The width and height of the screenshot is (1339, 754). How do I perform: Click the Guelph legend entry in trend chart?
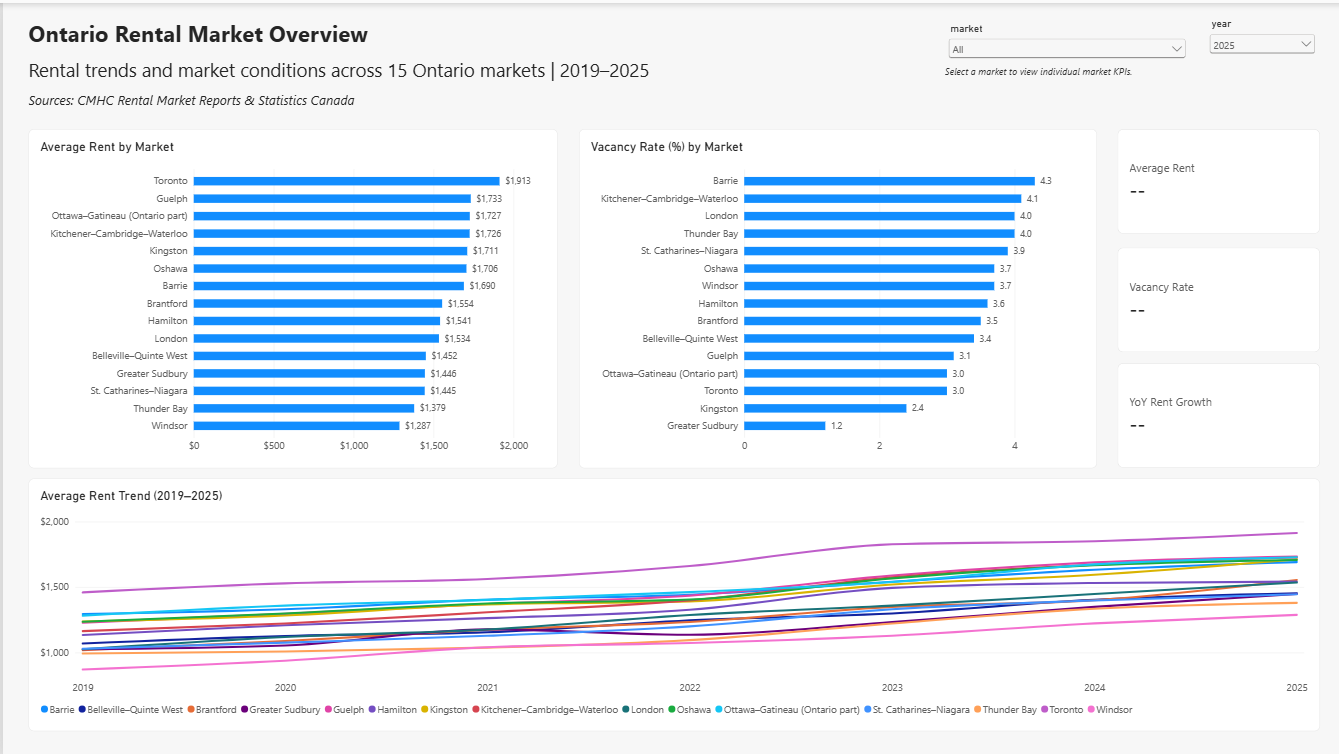344,710
